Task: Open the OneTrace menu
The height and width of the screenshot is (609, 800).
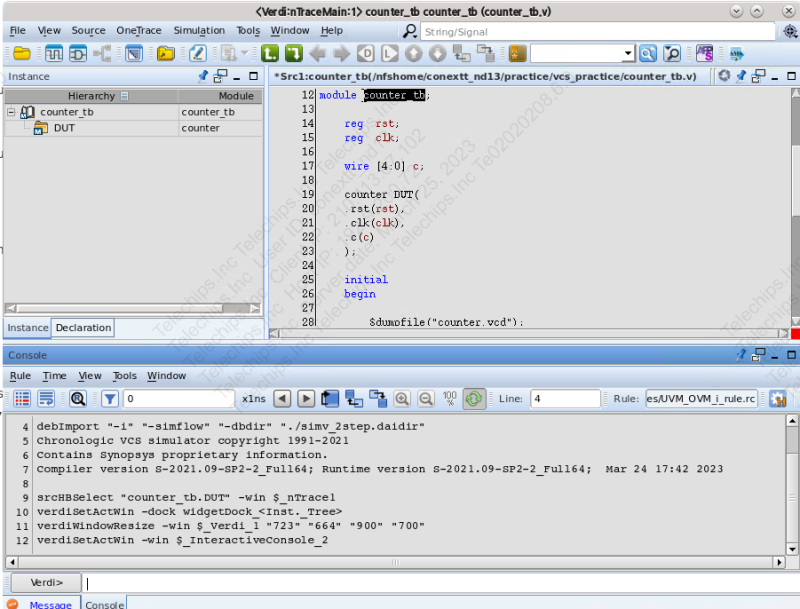Action: (x=139, y=31)
